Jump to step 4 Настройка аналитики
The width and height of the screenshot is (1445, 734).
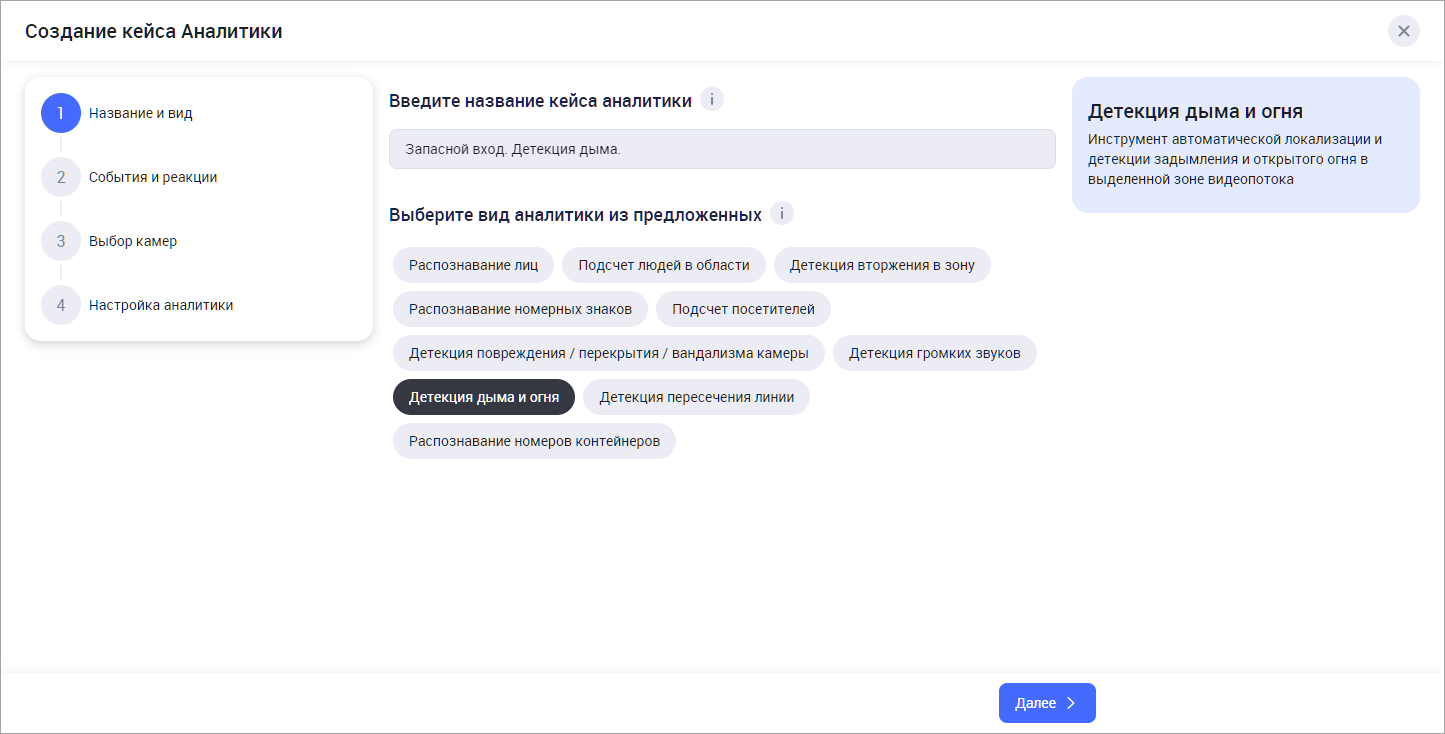point(160,305)
